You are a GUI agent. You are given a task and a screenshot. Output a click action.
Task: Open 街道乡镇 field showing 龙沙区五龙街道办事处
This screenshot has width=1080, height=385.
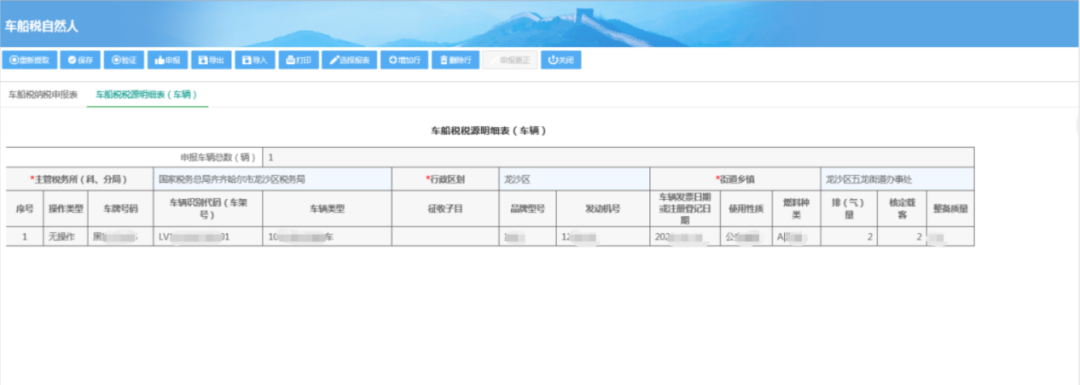(897, 178)
